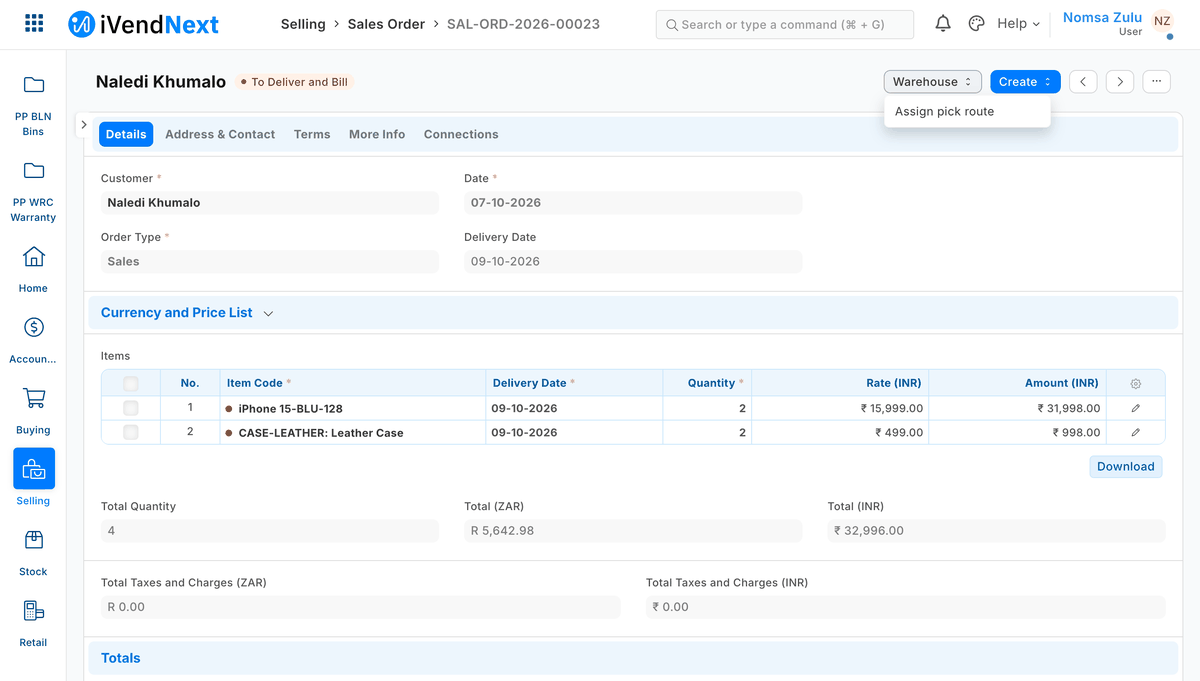Tick checkbox for CASE-LEATHER row
The width and height of the screenshot is (1200, 681).
click(131, 432)
